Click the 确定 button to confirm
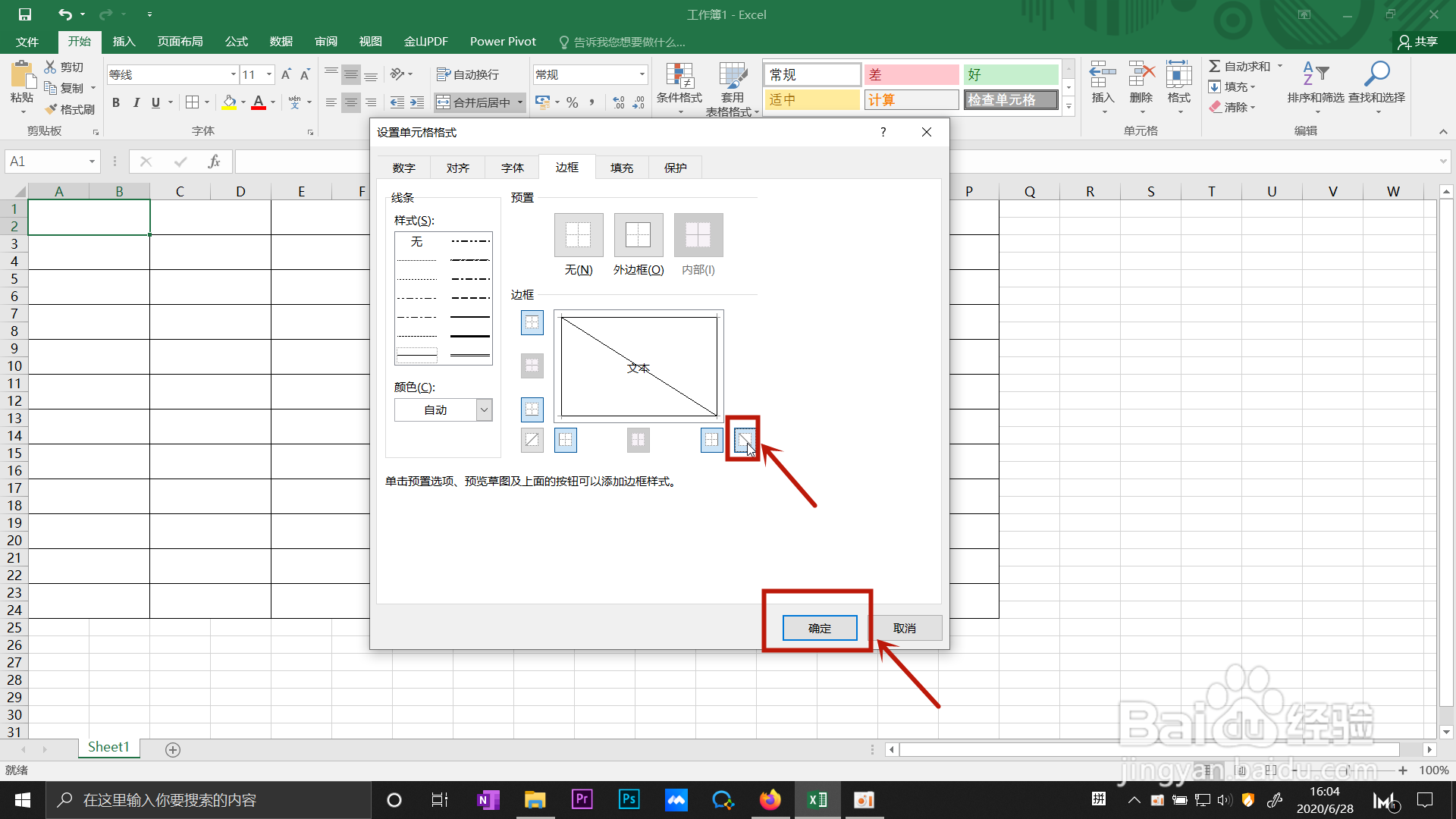The height and width of the screenshot is (819, 1456). pos(820,628)
